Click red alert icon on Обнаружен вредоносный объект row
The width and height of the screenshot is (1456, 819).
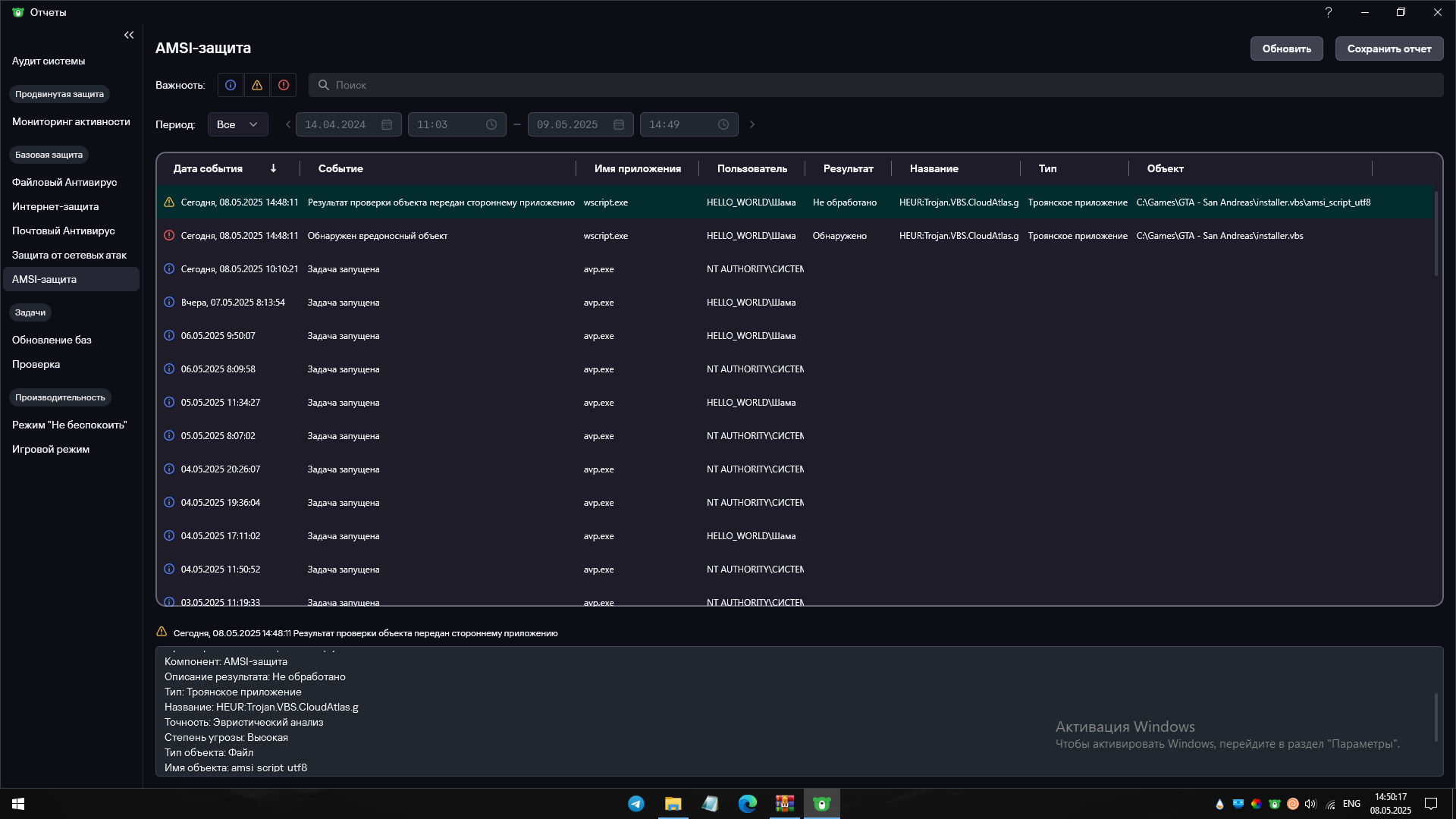tap(169, 235)
